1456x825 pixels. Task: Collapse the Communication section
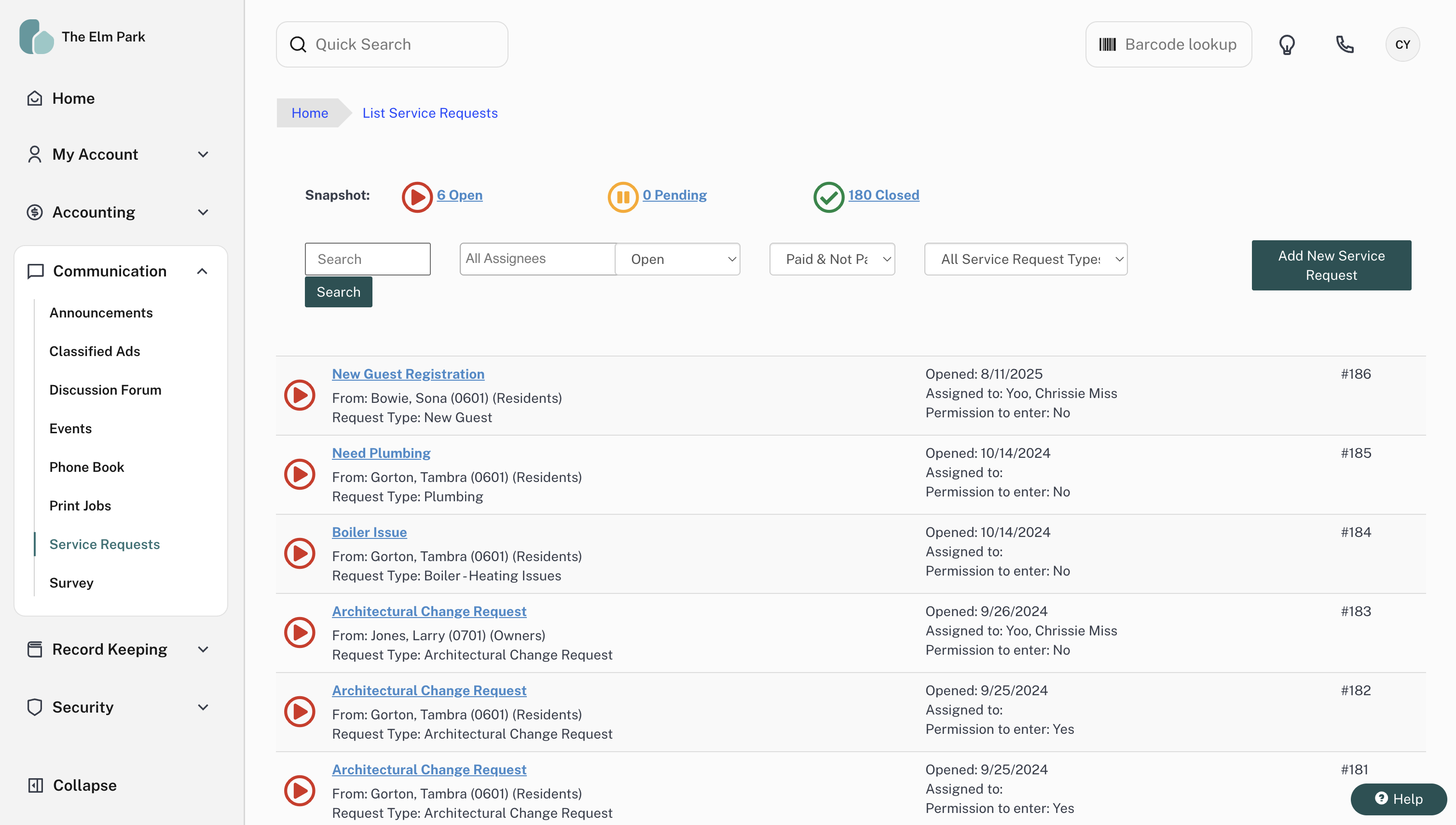pyautogui.click(x=202, y=272)
